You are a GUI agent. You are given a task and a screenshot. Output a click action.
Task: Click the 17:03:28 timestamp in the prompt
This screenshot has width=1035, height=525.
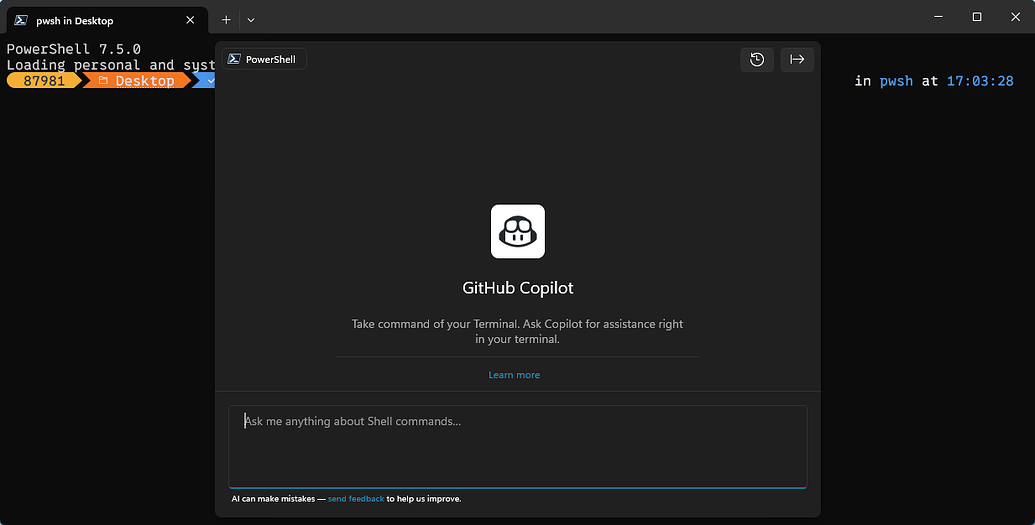click(980, 81)
